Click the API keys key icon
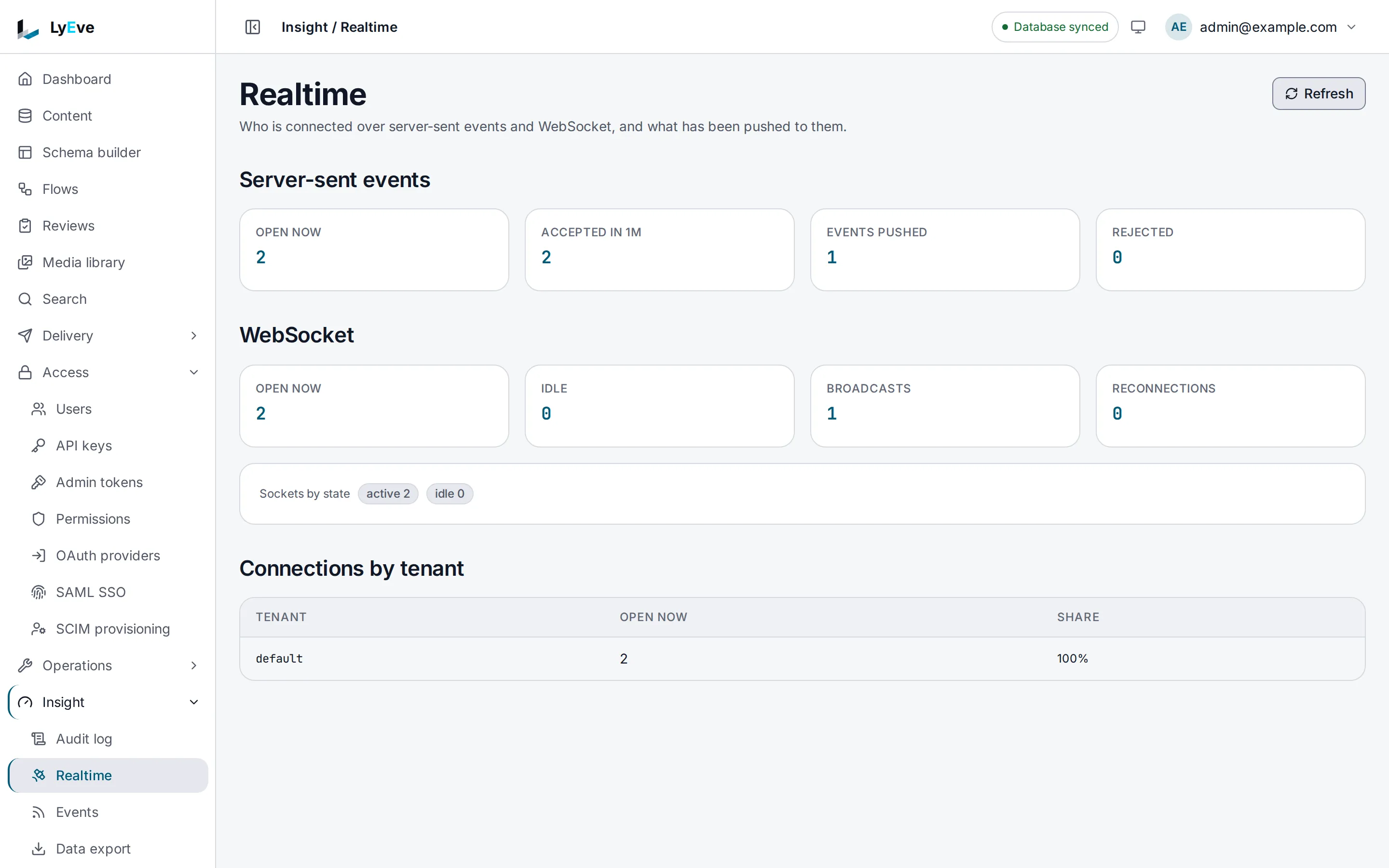The width and height of the screenshot is (1389, 868). 39,446
